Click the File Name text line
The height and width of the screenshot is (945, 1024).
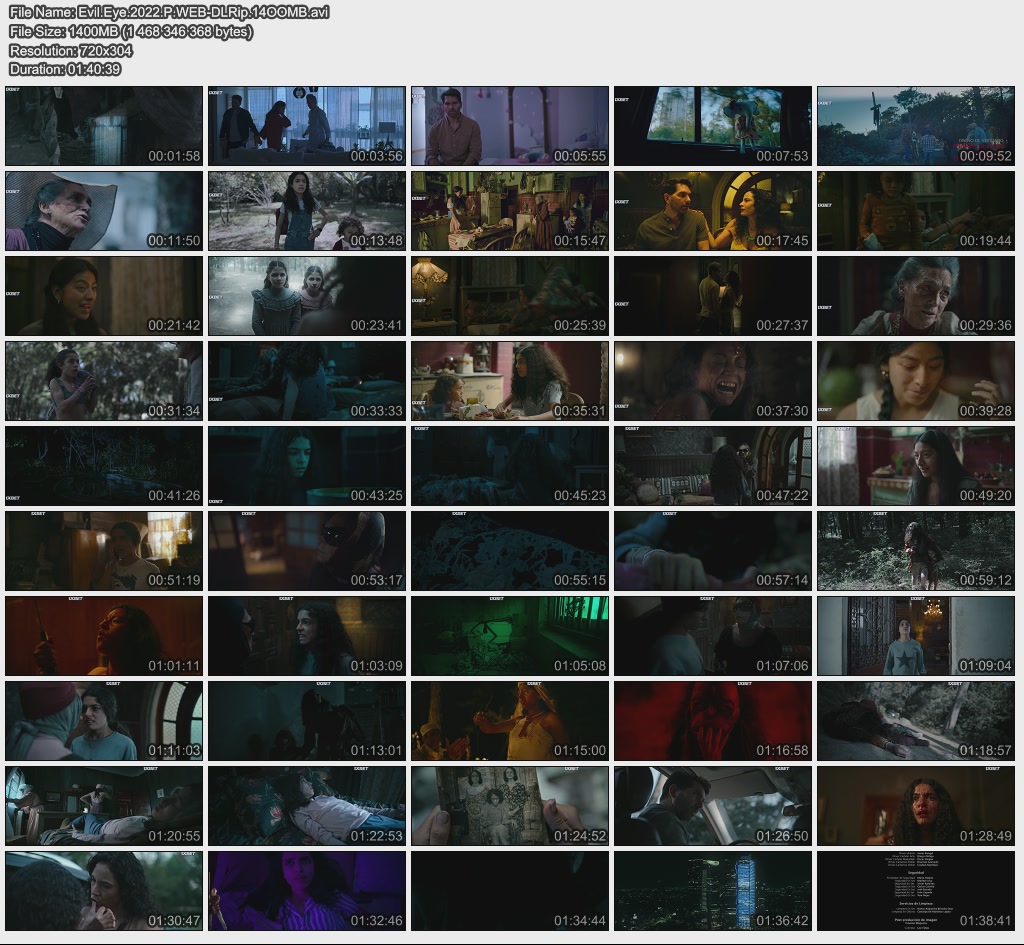tap(169, 12)
